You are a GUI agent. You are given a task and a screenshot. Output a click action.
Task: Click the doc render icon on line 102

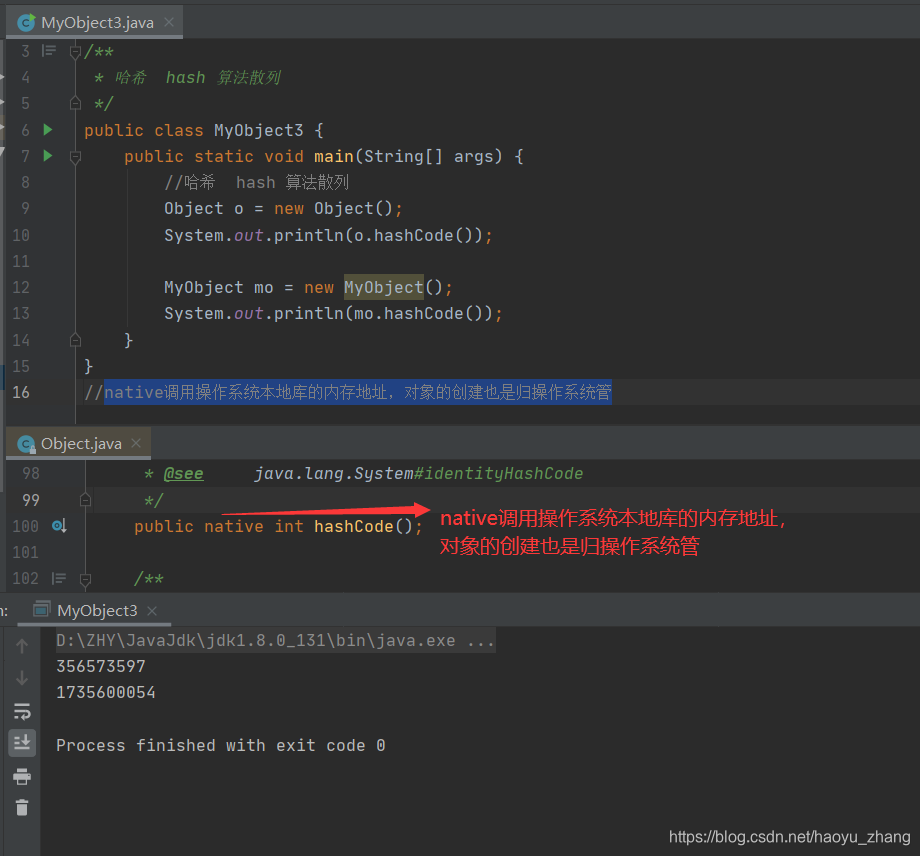click(59, 578)
